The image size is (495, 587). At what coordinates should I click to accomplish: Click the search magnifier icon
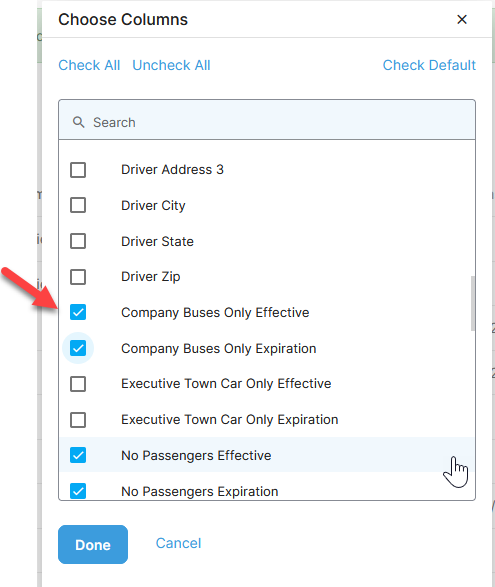[x=78, y=122]
